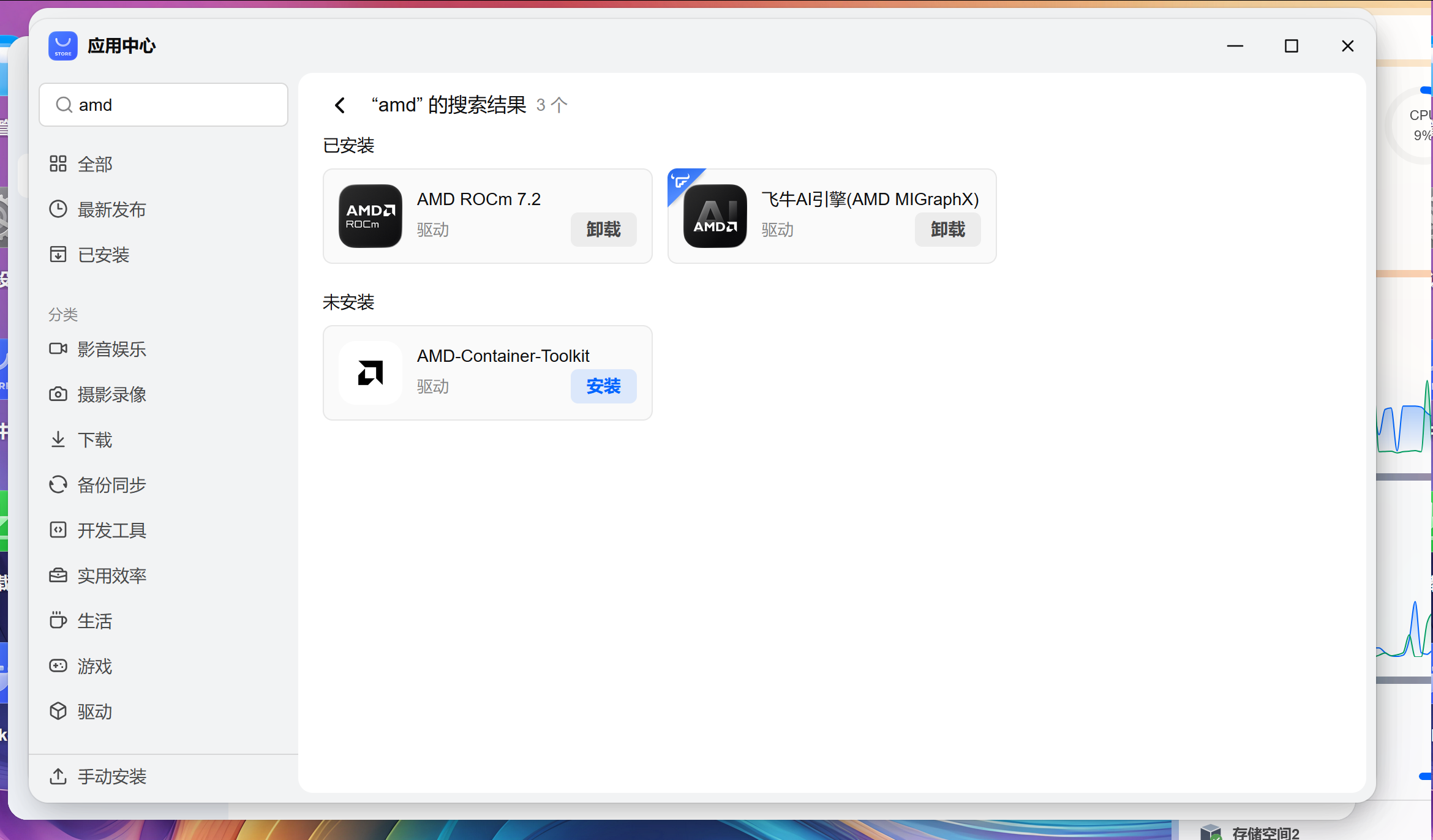
Task: Open the AMD ROCm 7.2 app title
Action: coord(479,200)
